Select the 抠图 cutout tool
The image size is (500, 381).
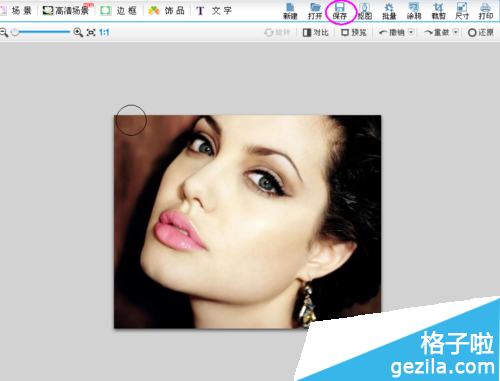pyautogui.click(x=365, y=11)
